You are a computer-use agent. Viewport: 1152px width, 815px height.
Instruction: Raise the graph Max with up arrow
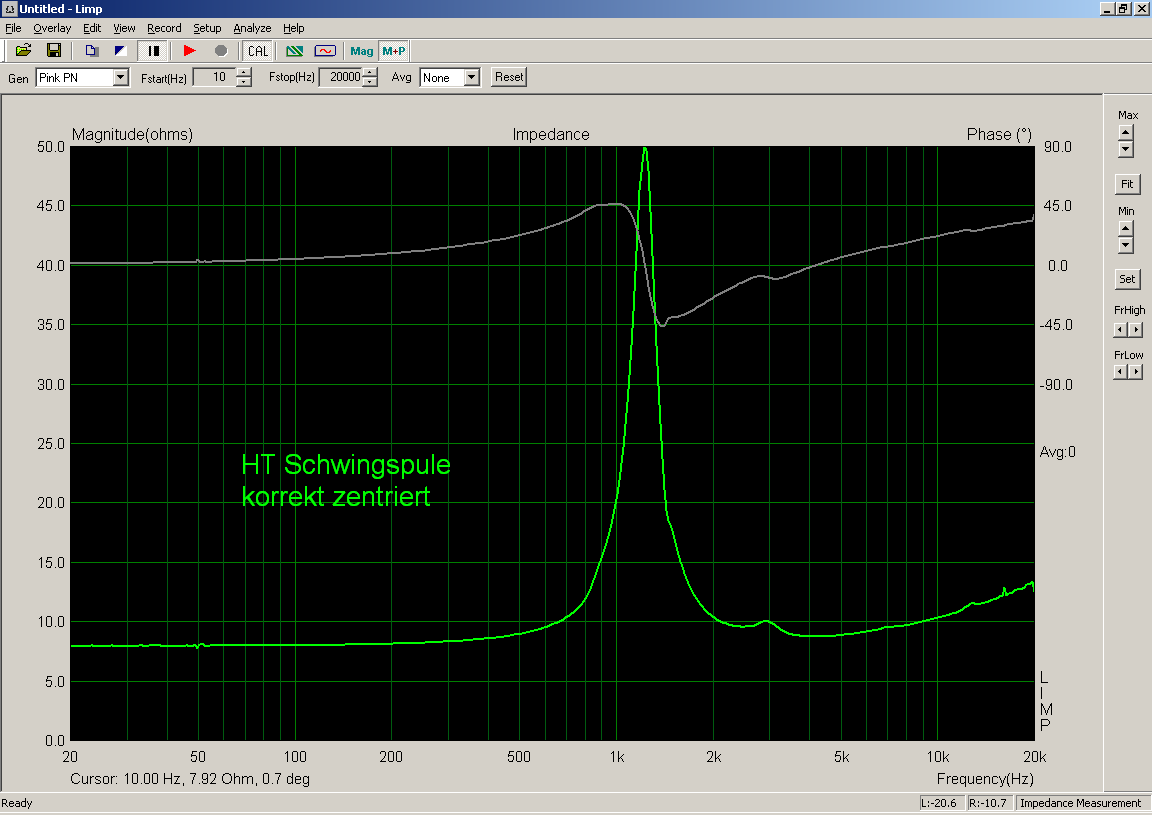[x=1126, y=132]
